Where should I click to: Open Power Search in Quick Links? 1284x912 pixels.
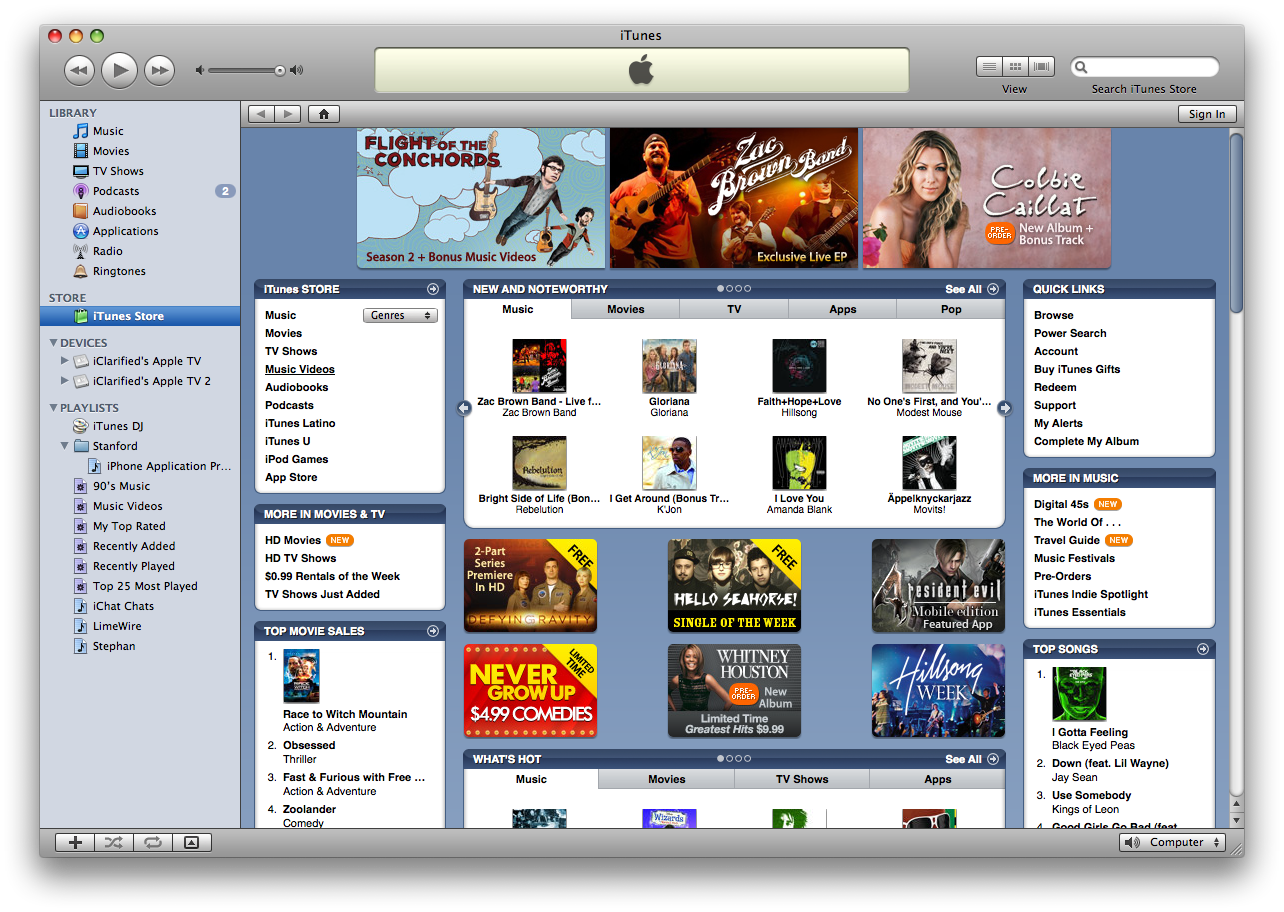(1070, 333)
